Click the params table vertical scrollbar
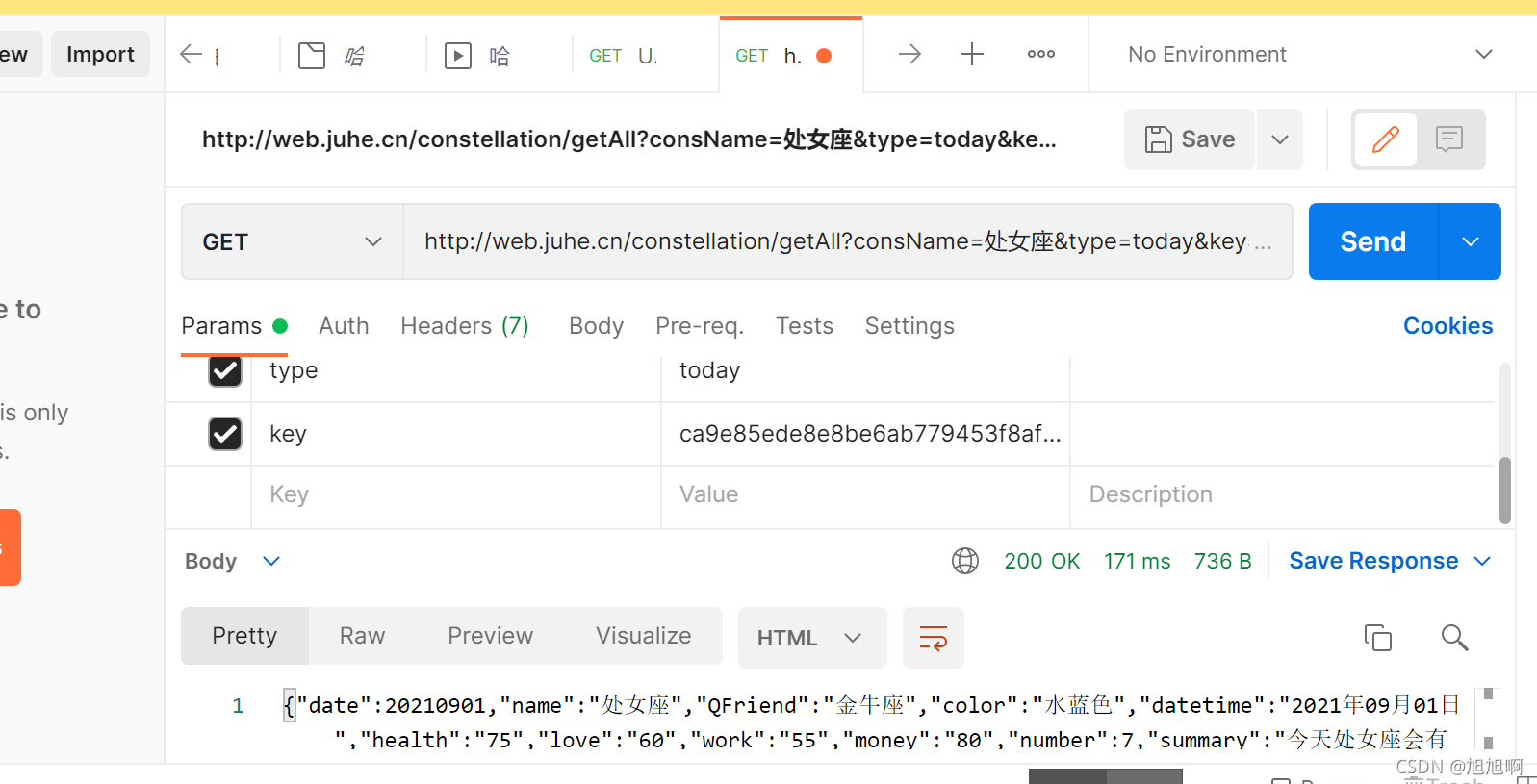1537x784 pixels. coord(1505,491)
